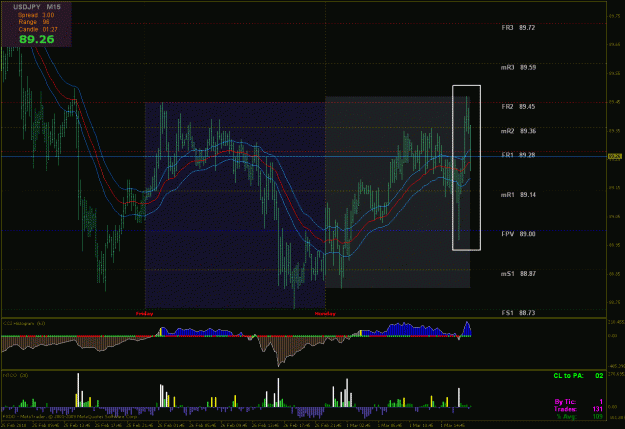Click the Candle 01:27 countdown
This screenshot has height=429, width=625.
coord(38,29)
